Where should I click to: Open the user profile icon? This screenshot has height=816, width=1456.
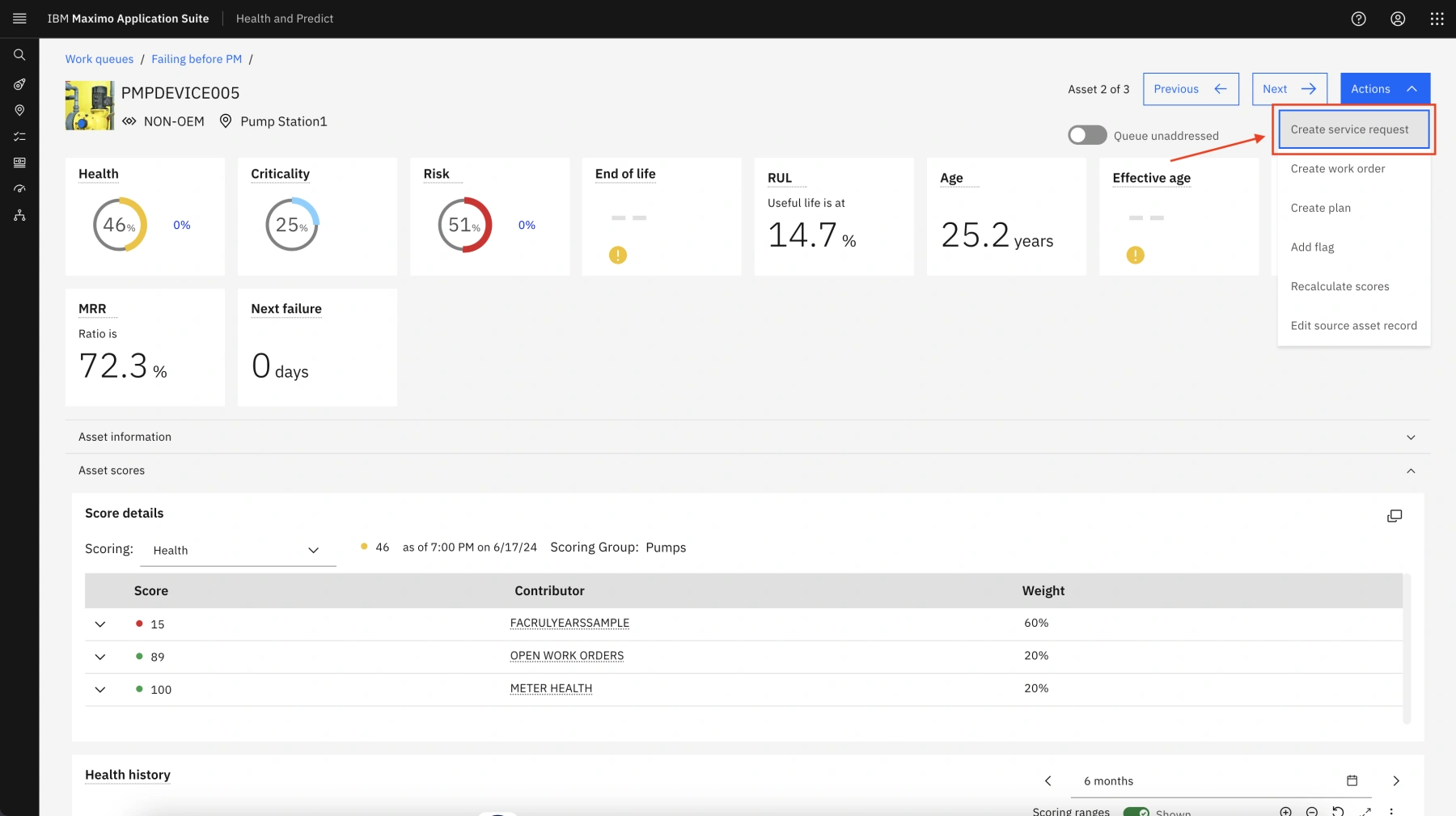click(1397, 19)
